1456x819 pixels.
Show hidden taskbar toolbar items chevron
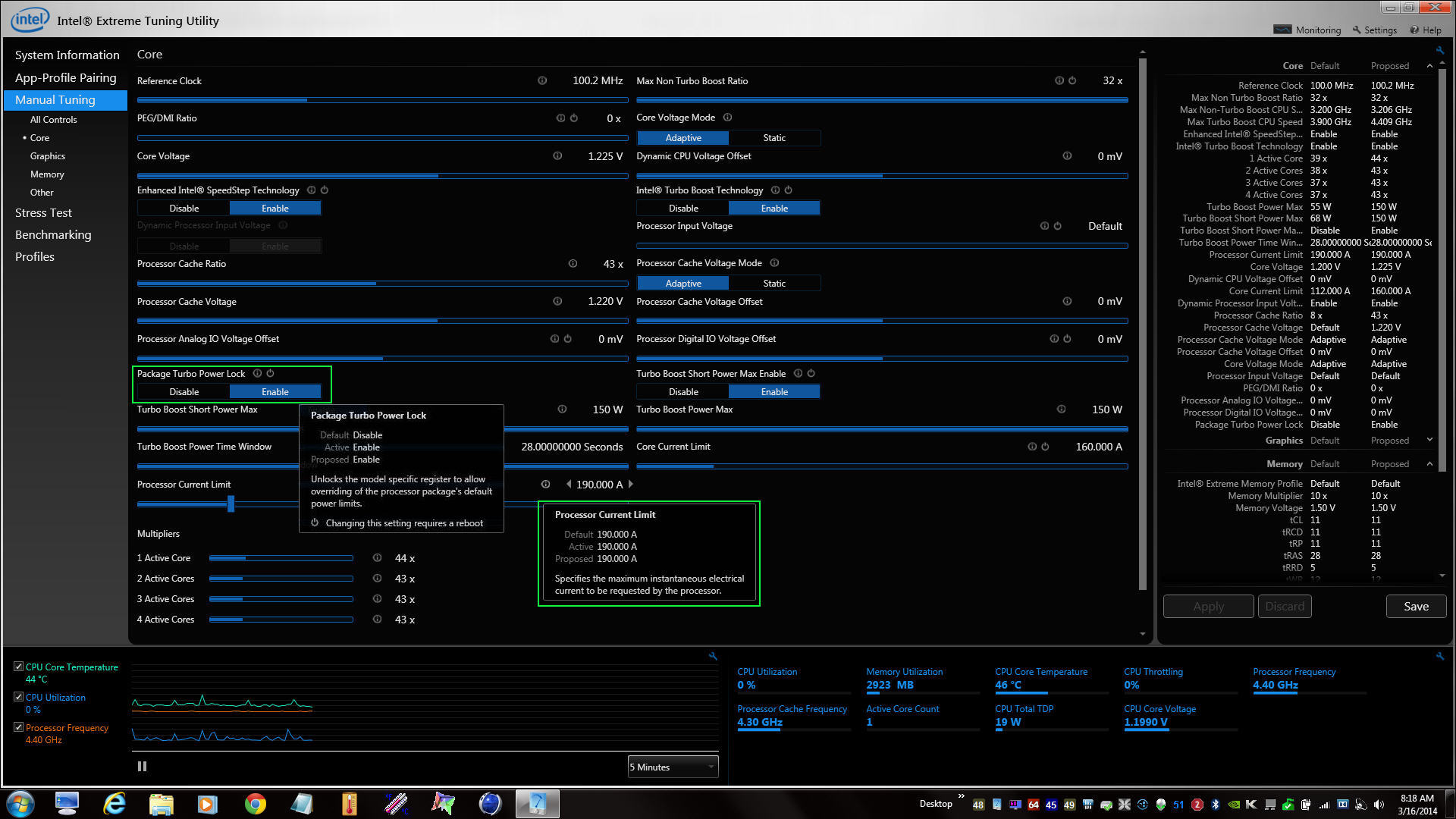click(962, 796)
